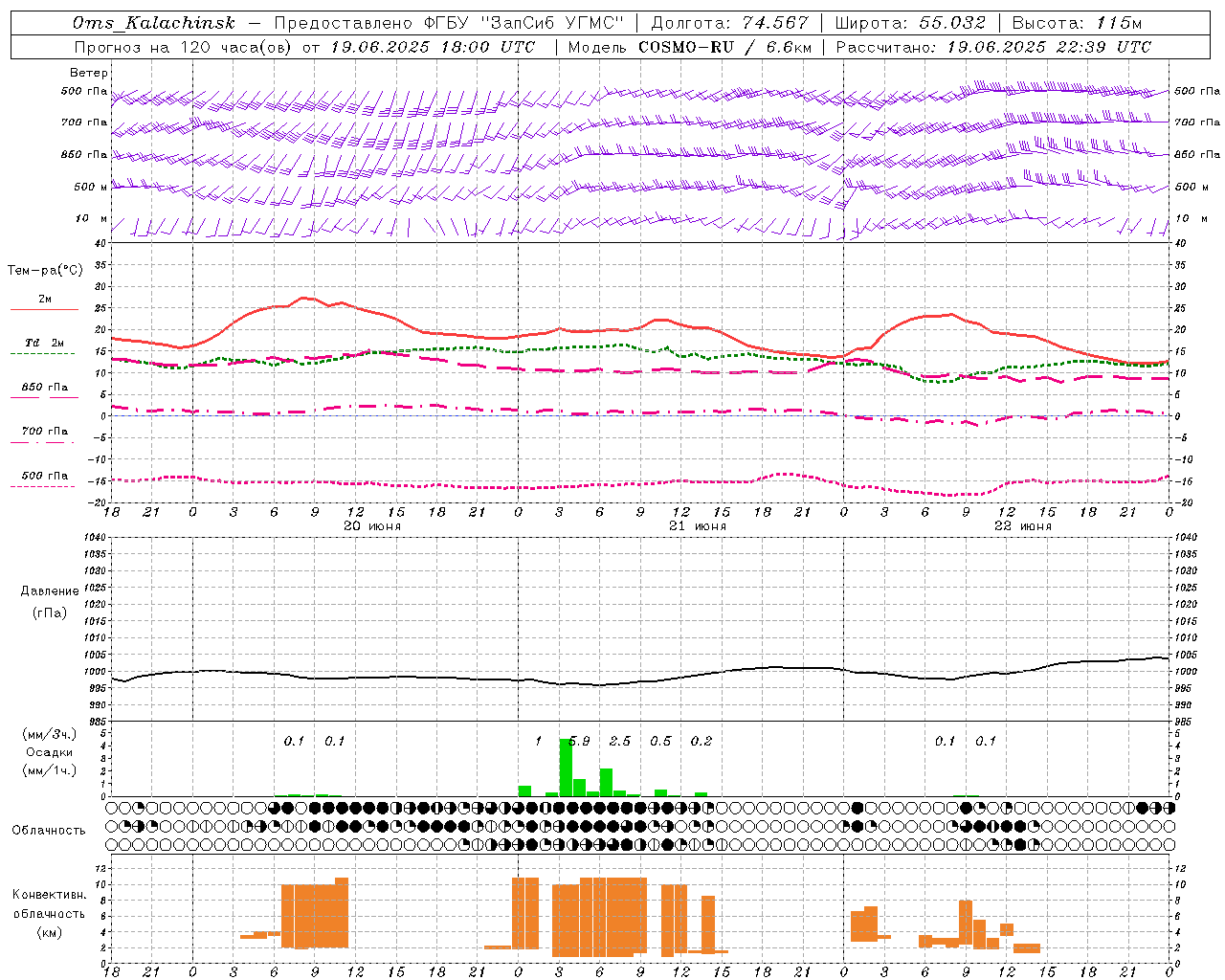Click the 'Облачность' cloud cover label
Image resolution: width=1225 pixels, height=980 pixels.
point(49,830)
